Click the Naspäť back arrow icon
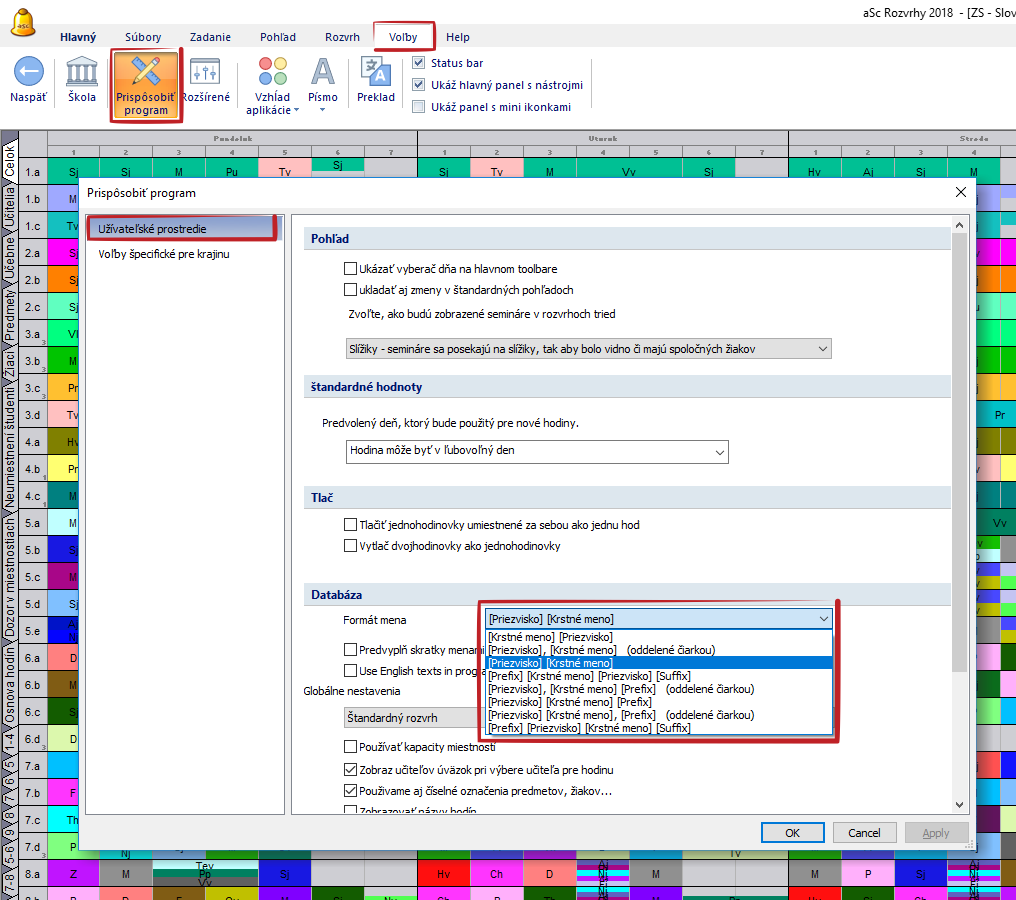Screen dimensions: 1016x900 coord(28,72)
